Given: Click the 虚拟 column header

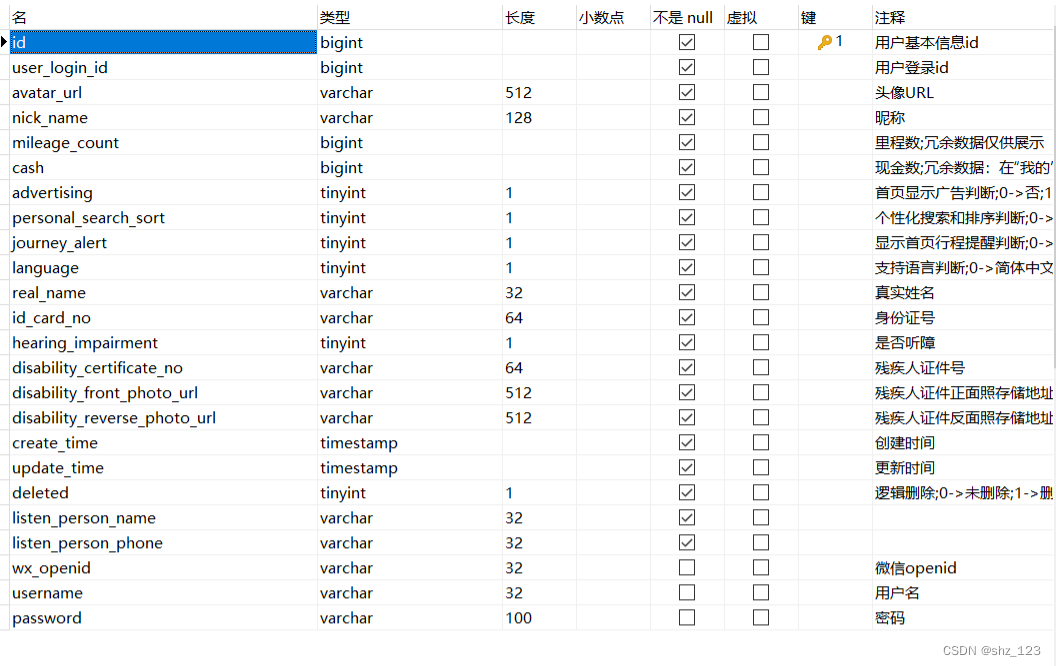Looking at the screenshot, I should pyautogui.click(x=741, y=18).
